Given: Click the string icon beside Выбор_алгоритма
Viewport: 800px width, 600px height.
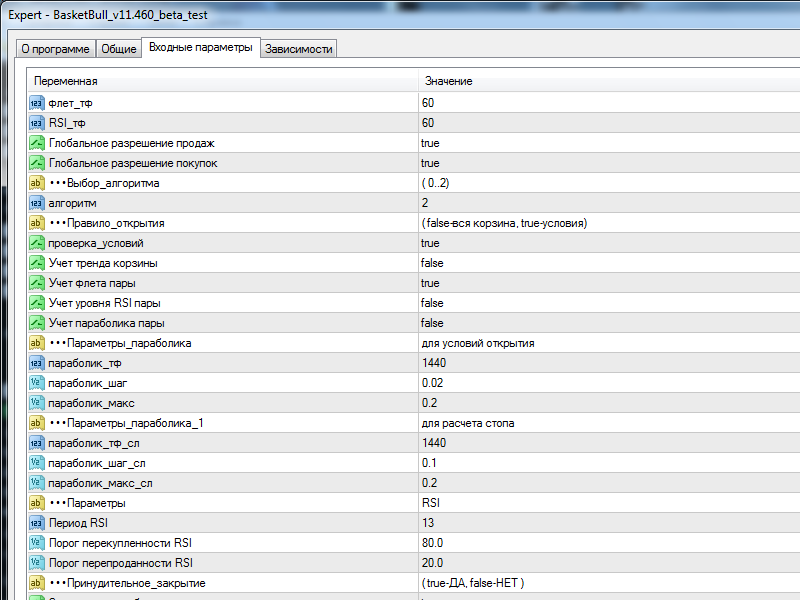Looking at the screenshot, I should point(37,183).
